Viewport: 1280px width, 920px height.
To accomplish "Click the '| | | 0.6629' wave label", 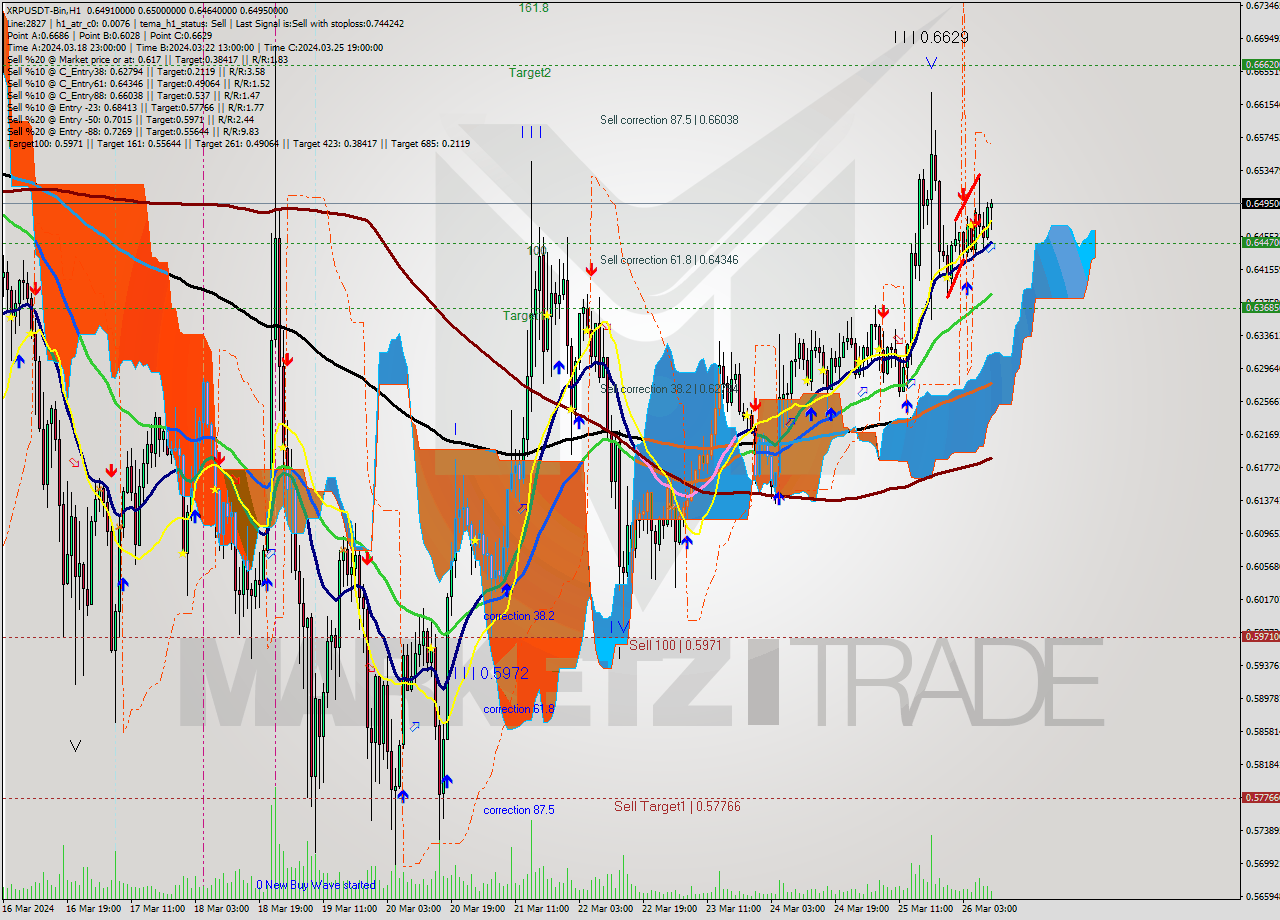I will click(x=931, y=37).
